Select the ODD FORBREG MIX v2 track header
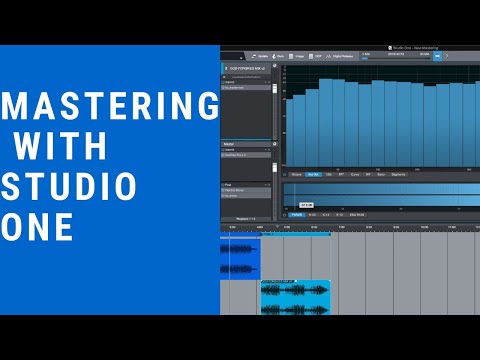This screenshot has width=480, height=360. (246, 68)
